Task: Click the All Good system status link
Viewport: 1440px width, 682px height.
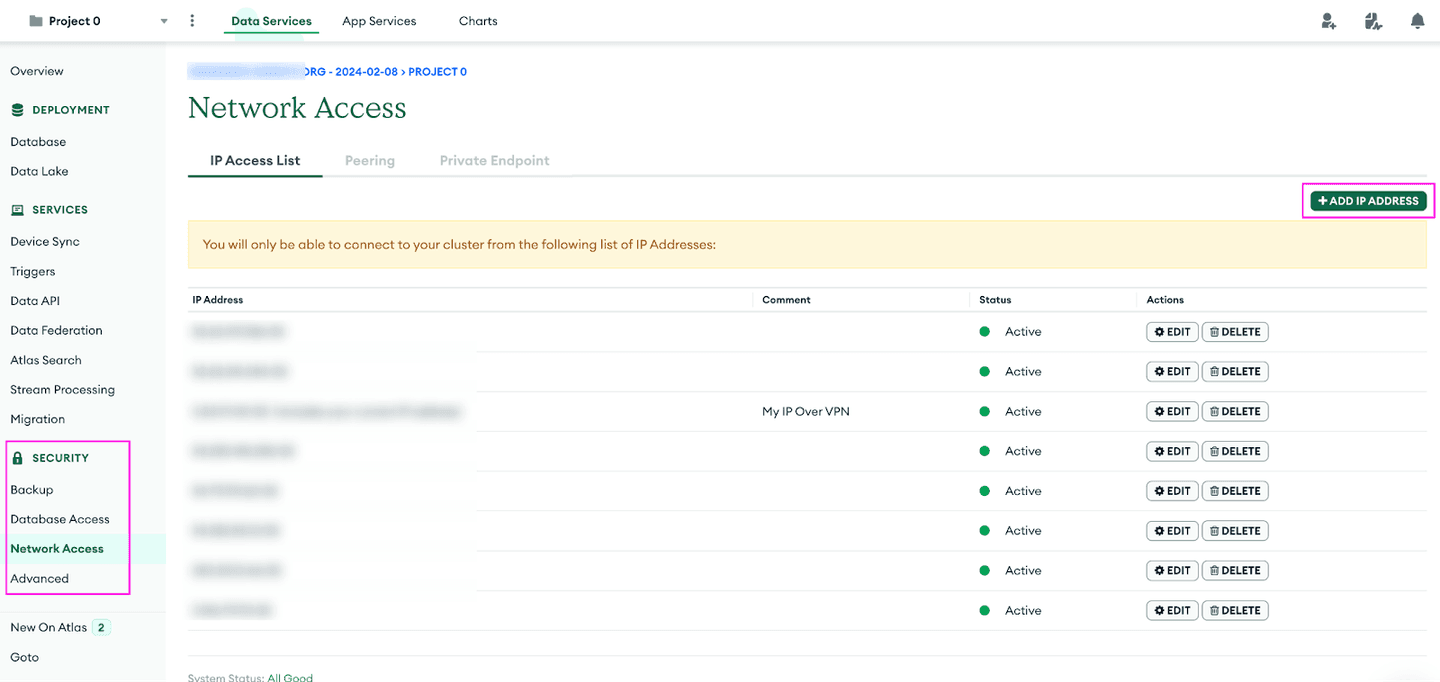Action: point(290,677)
